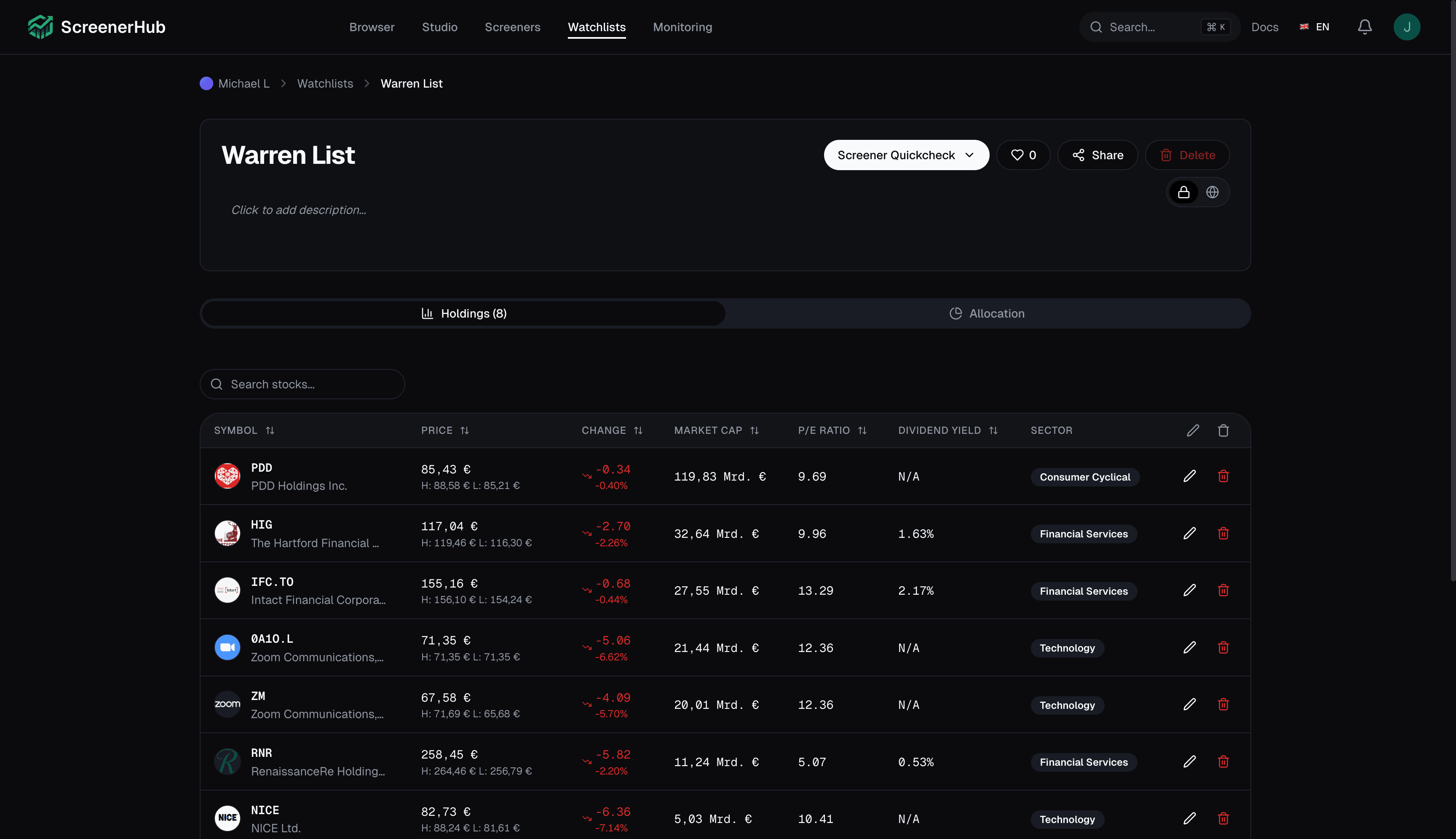Click HIG Financial Services sector badge

coord(1084,534)
